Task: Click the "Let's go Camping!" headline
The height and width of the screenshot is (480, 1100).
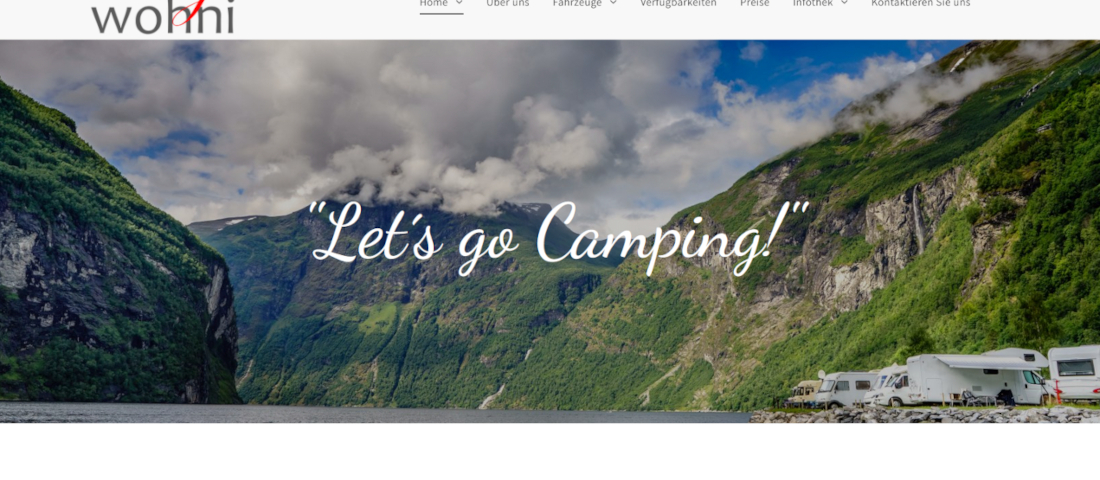Action: click(559, 237)
